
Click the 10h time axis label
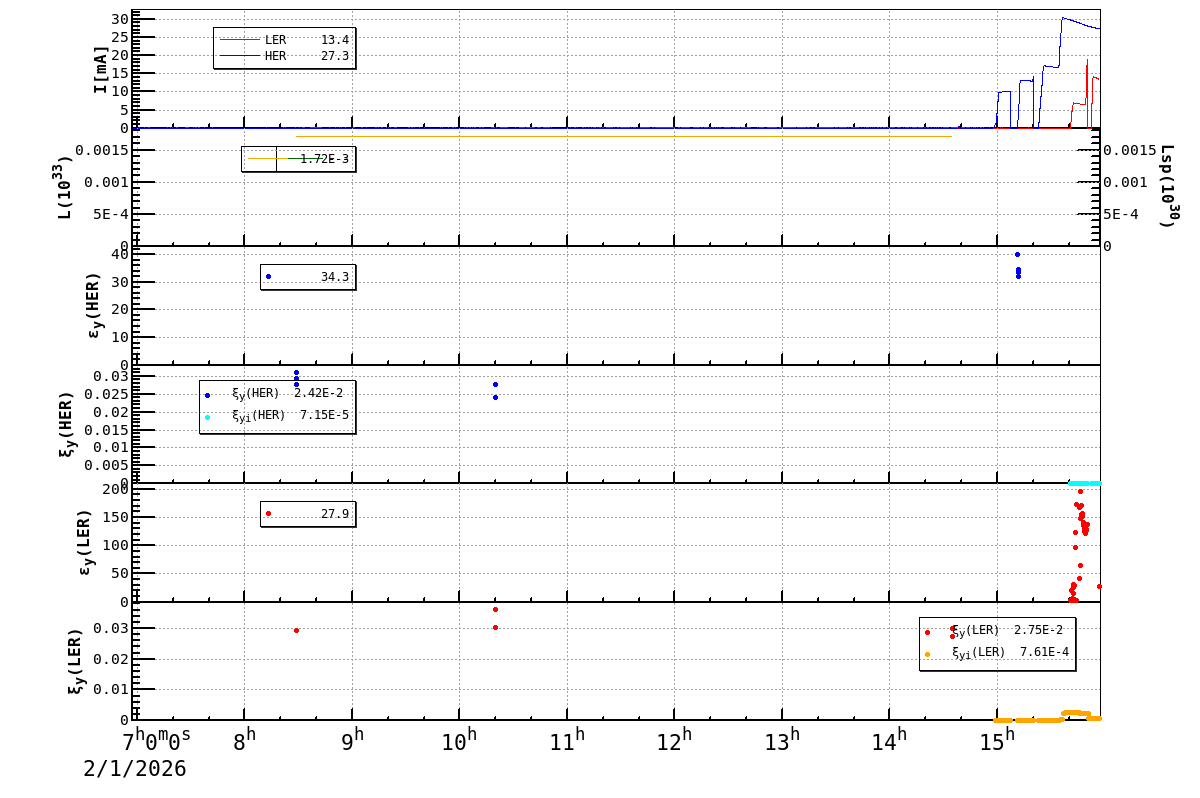(x=460, y=741)
